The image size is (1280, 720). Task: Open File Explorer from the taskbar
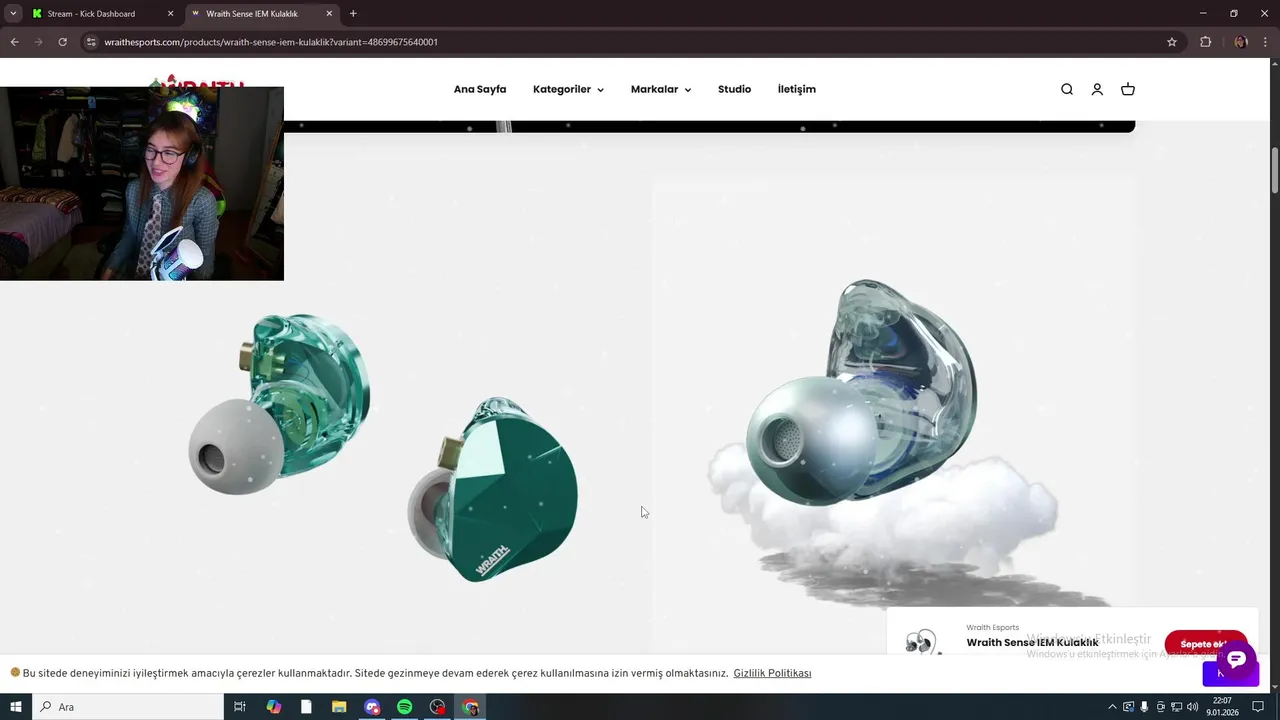(x=339, y=707)
